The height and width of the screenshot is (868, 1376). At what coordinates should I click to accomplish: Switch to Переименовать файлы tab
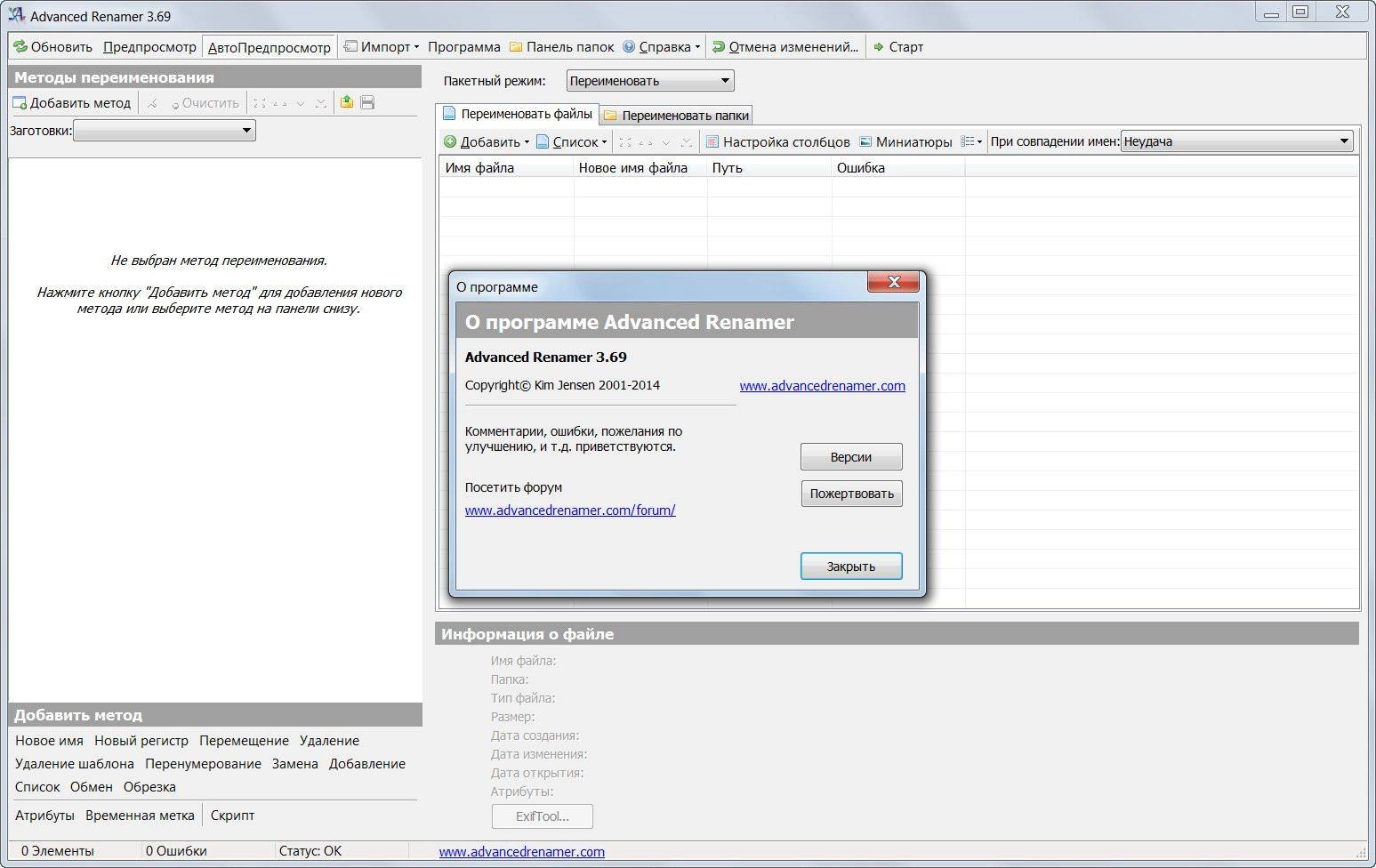point(517,114)
